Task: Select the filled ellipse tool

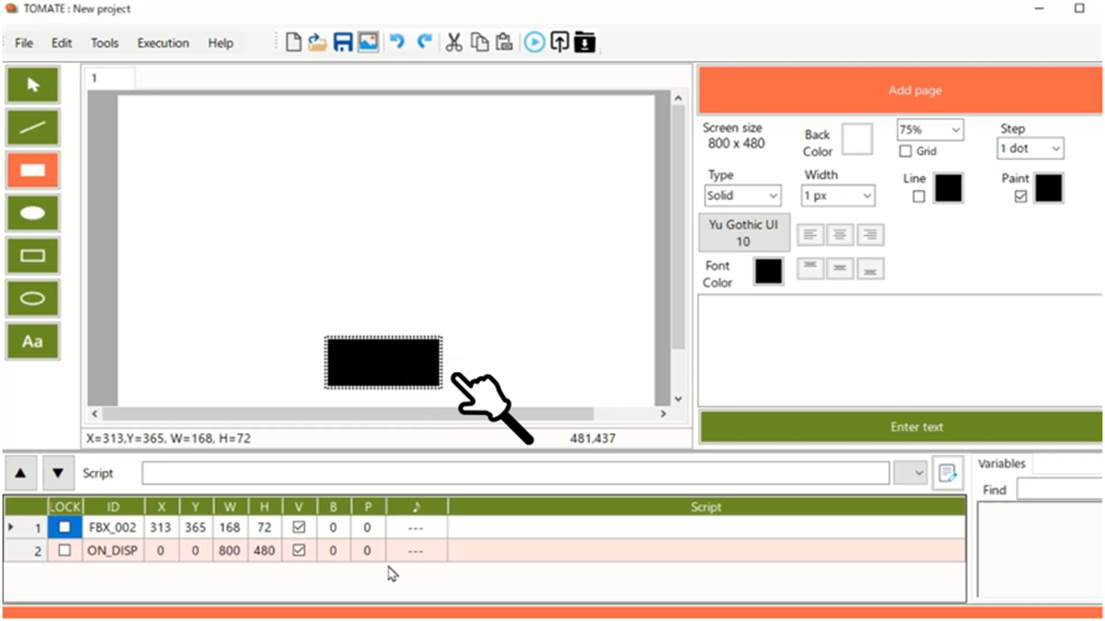Action: point(32,213)
